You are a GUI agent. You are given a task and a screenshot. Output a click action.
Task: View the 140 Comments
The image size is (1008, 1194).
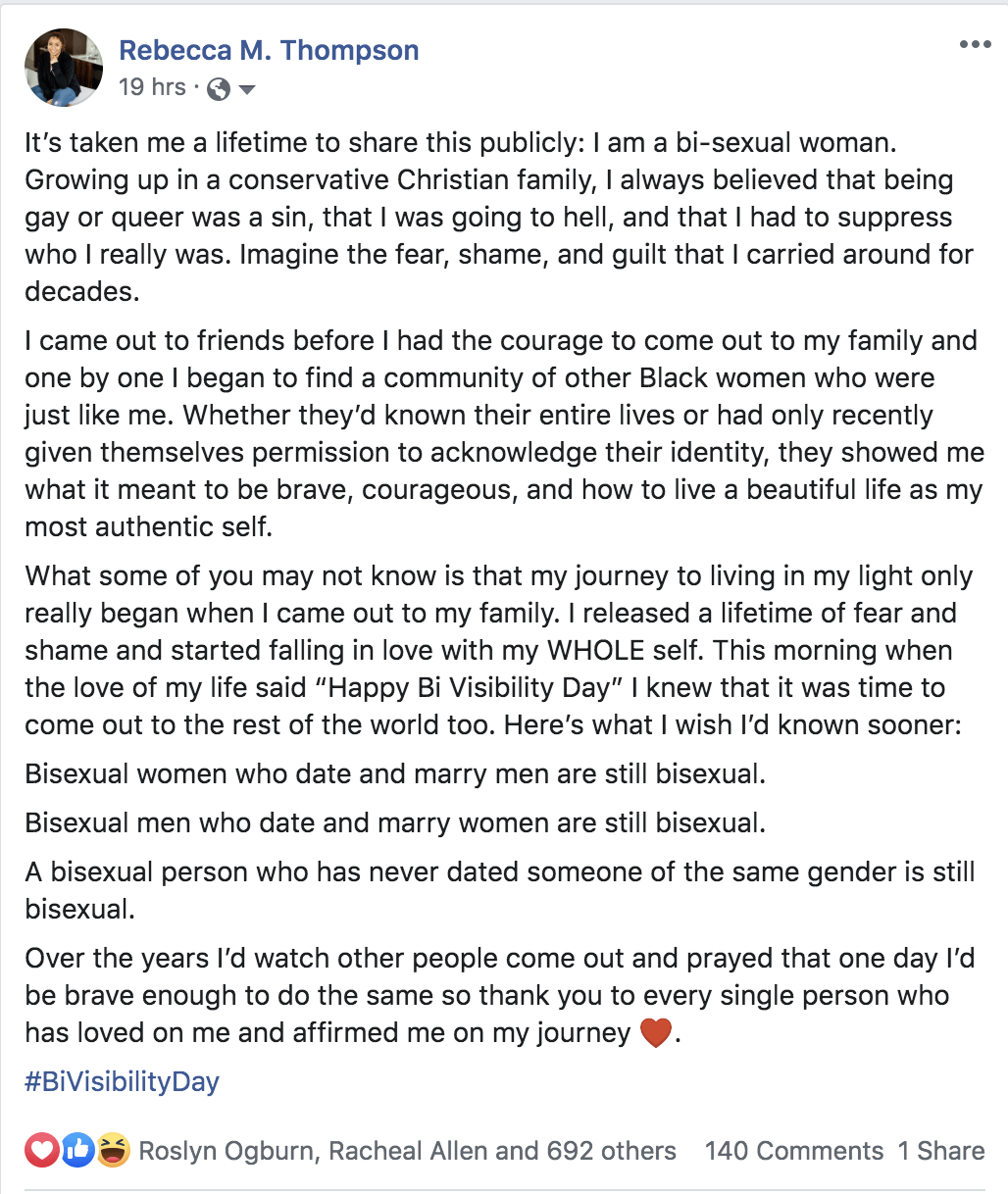coord(794,1151)
